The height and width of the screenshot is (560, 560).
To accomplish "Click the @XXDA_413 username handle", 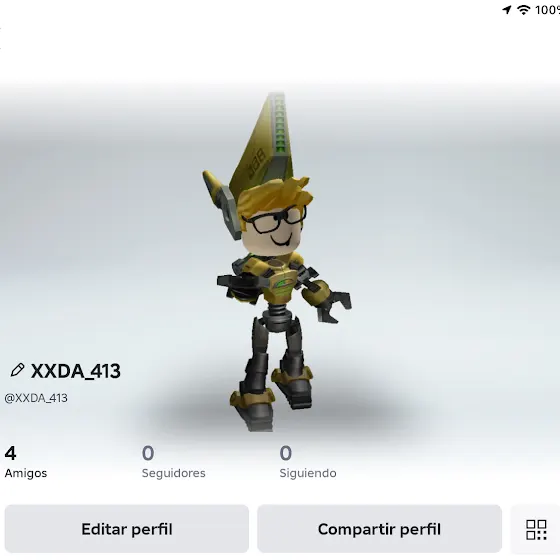I will 36,398.
